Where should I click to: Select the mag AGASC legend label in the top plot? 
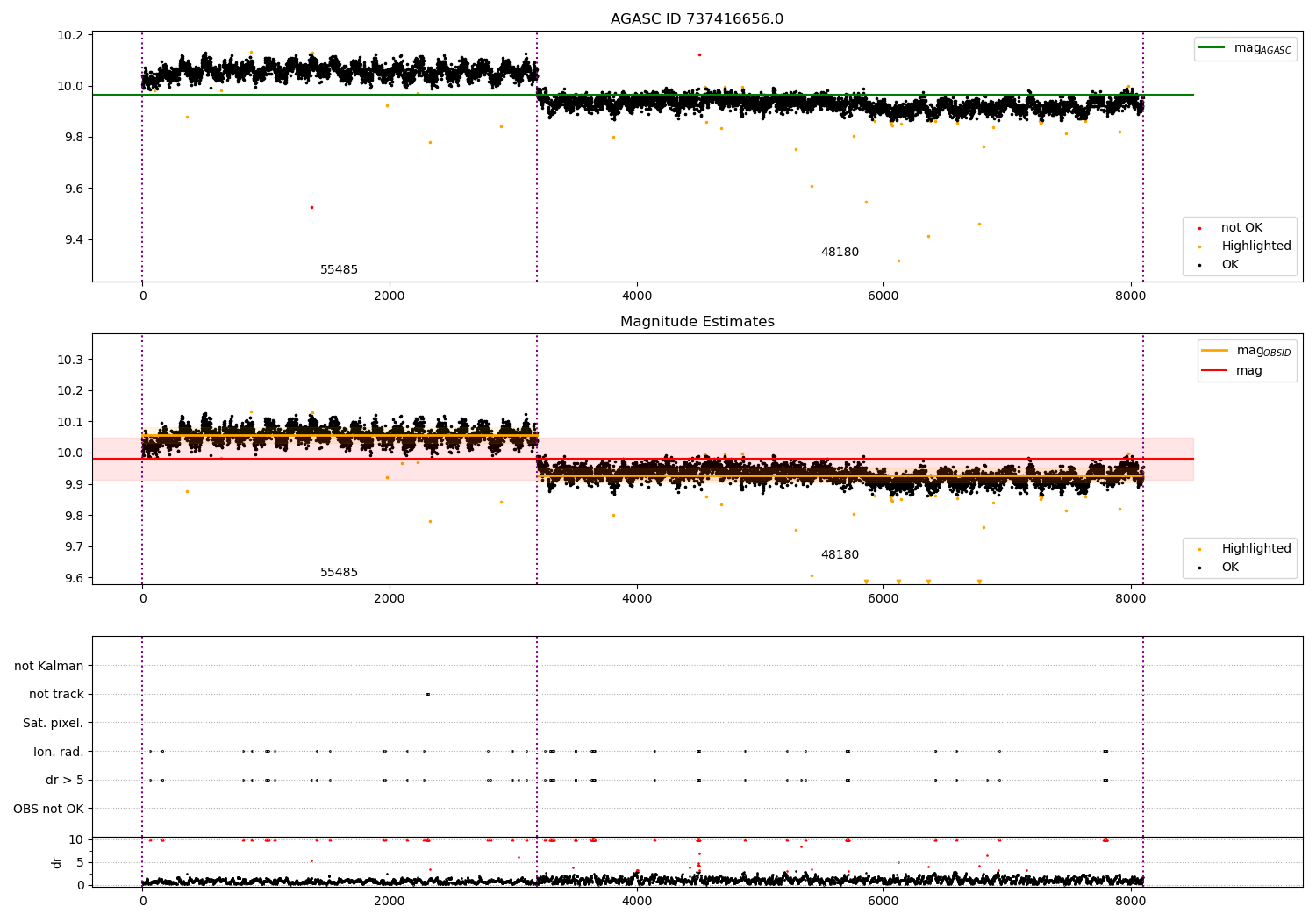pyautogui.click(x=1262, y=48)
